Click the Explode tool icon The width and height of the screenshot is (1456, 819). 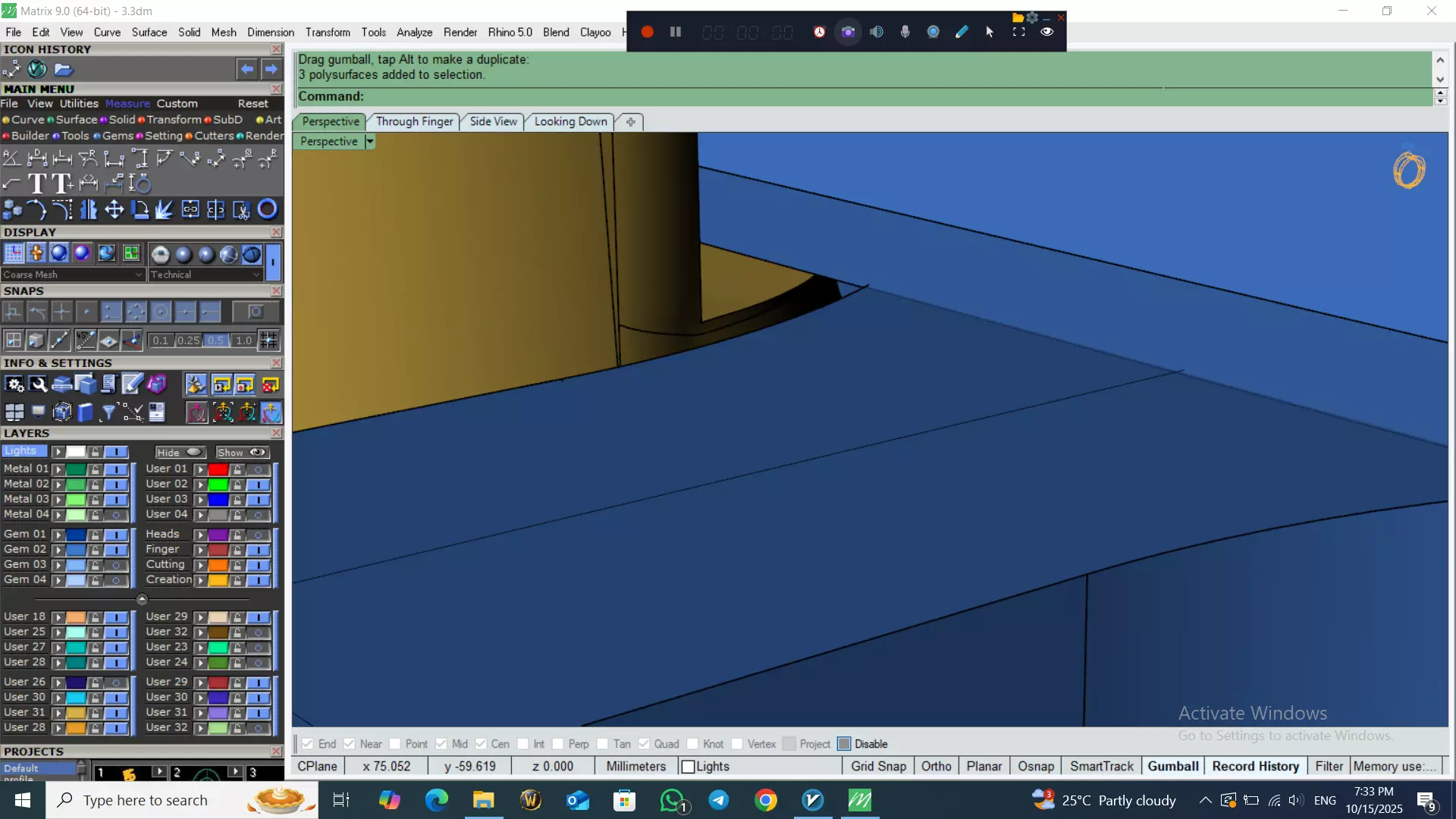(165, 209)
